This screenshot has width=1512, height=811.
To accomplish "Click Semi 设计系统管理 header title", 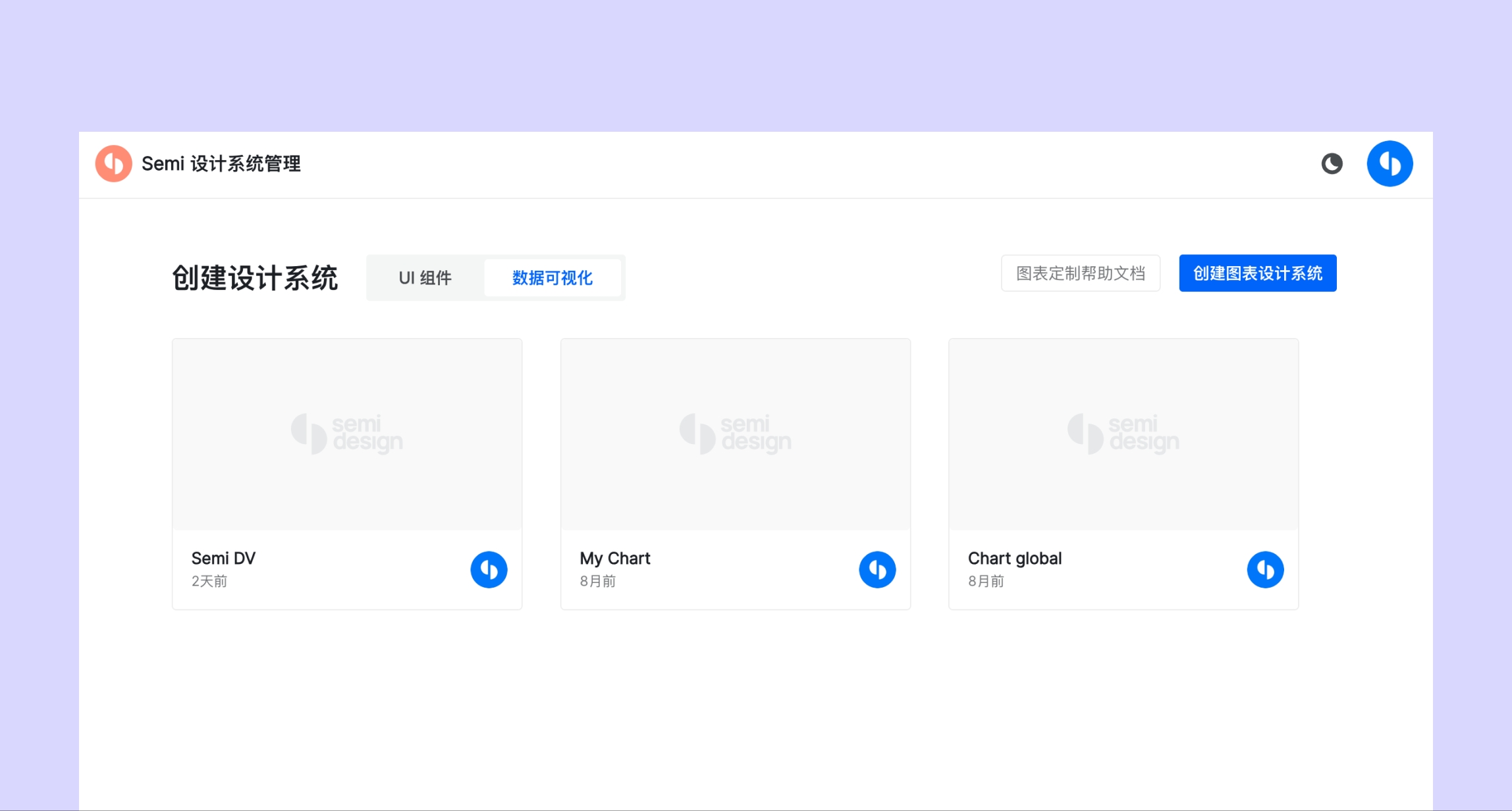I will pos(221,164).
